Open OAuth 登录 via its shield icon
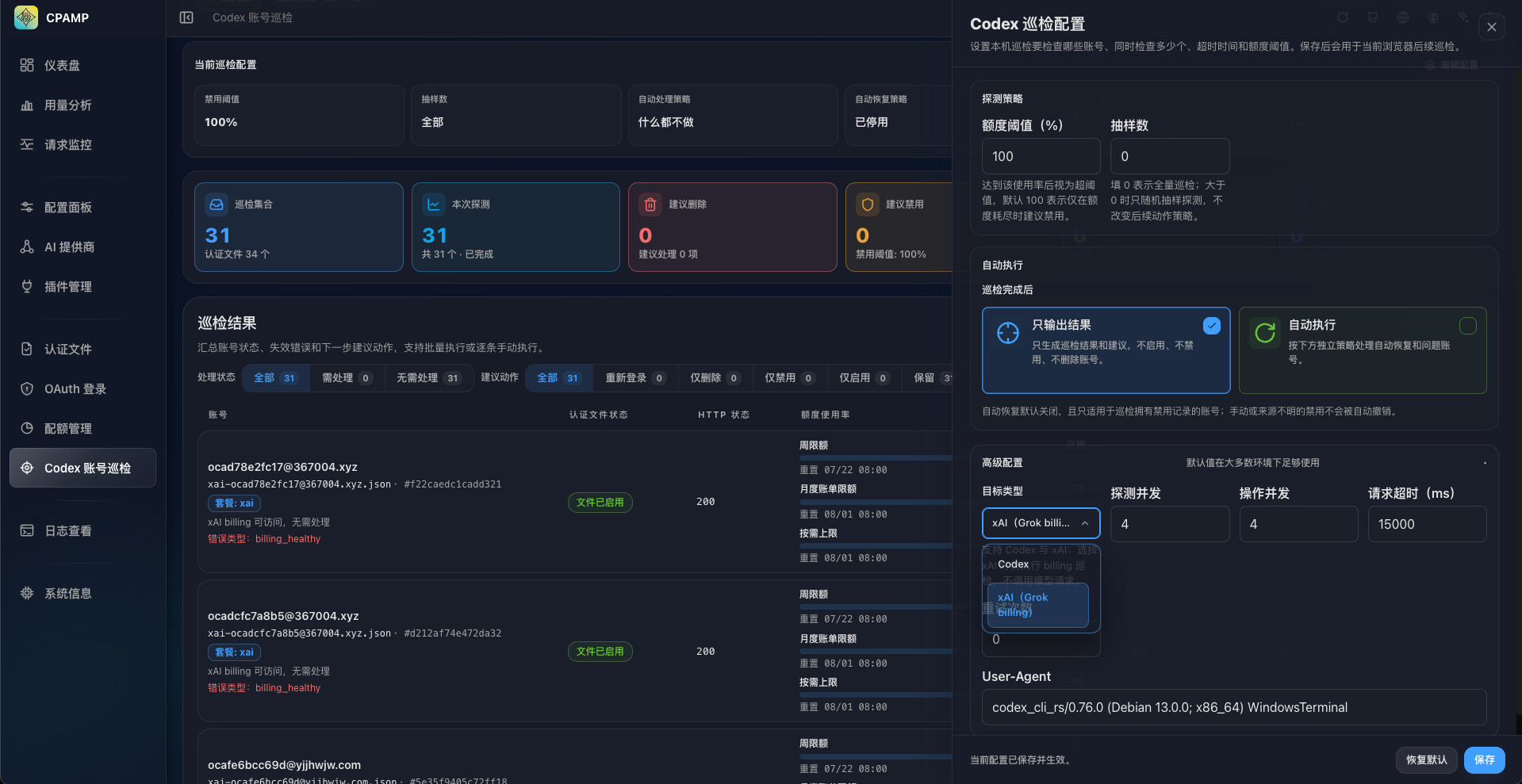Image resolution: width=1522 pixels, height=784 pixels. tap(27, 388)
